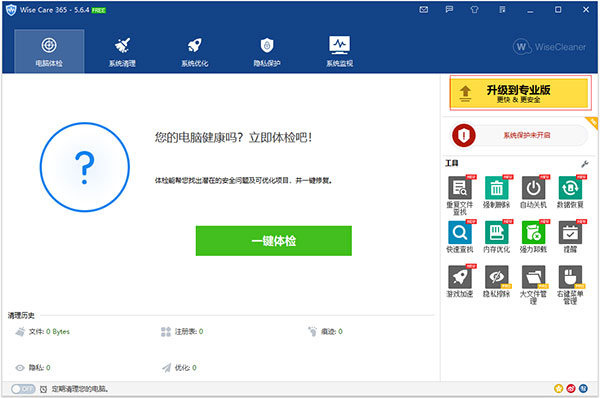Screen dimensions: 600x398
Task: Open the 内存优化 memory optimizer tool
Action: pyautogui.click(x=497, y=236)
